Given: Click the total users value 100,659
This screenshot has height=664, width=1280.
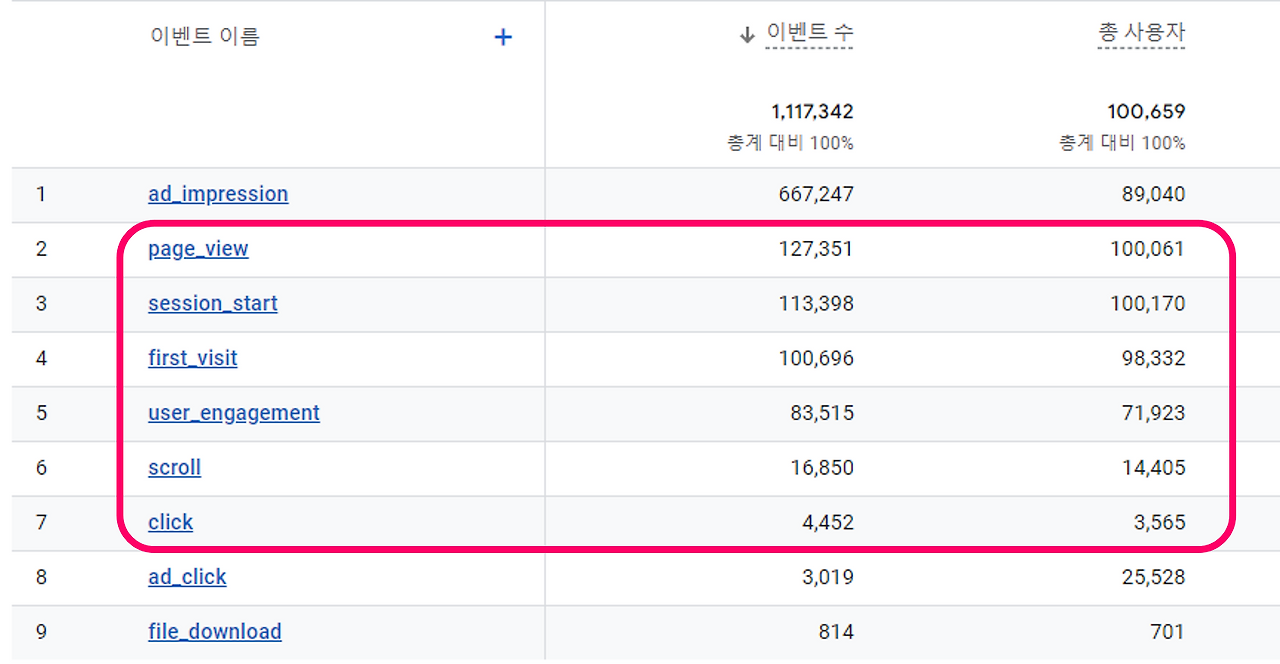Looking at the screenshot, I should click(x=1145, y=111).
